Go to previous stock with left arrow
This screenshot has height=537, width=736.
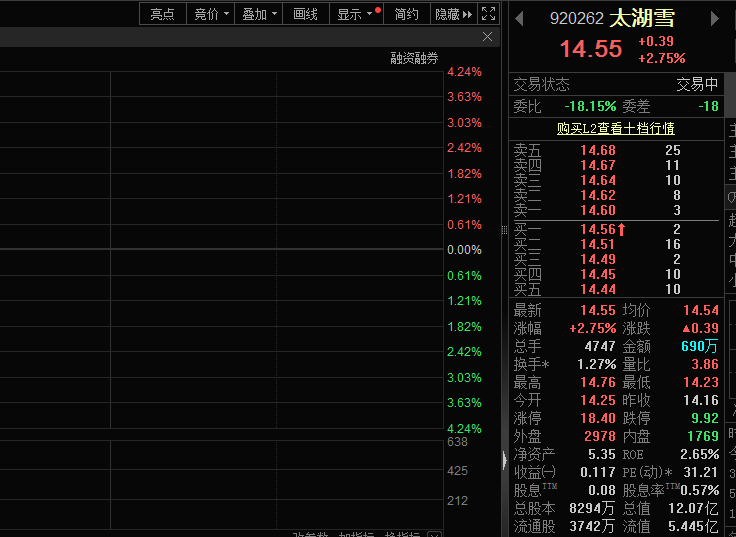519,19
